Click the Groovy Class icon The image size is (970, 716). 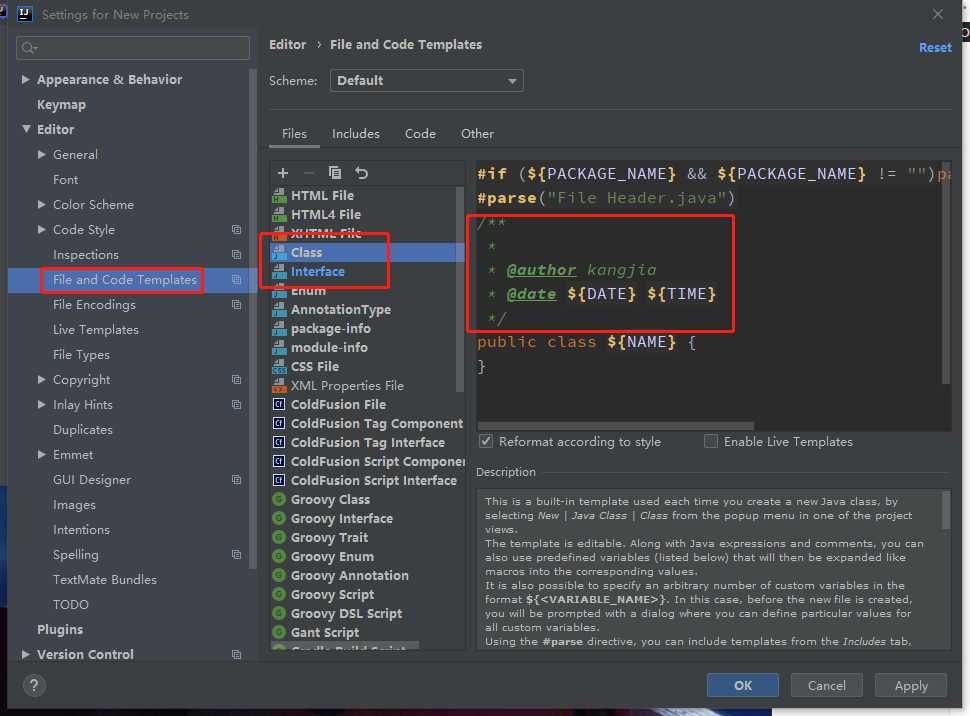coord(279,499)
